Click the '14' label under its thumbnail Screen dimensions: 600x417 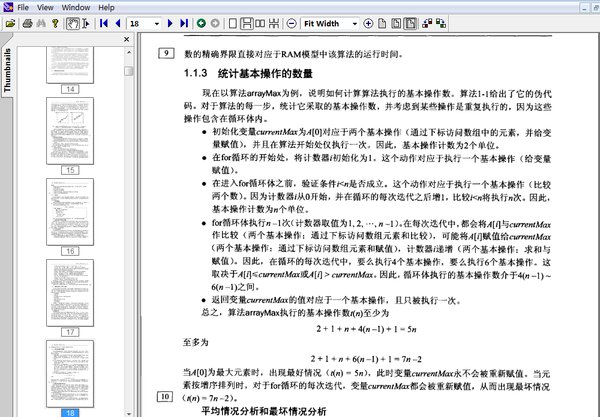point(70,89)
